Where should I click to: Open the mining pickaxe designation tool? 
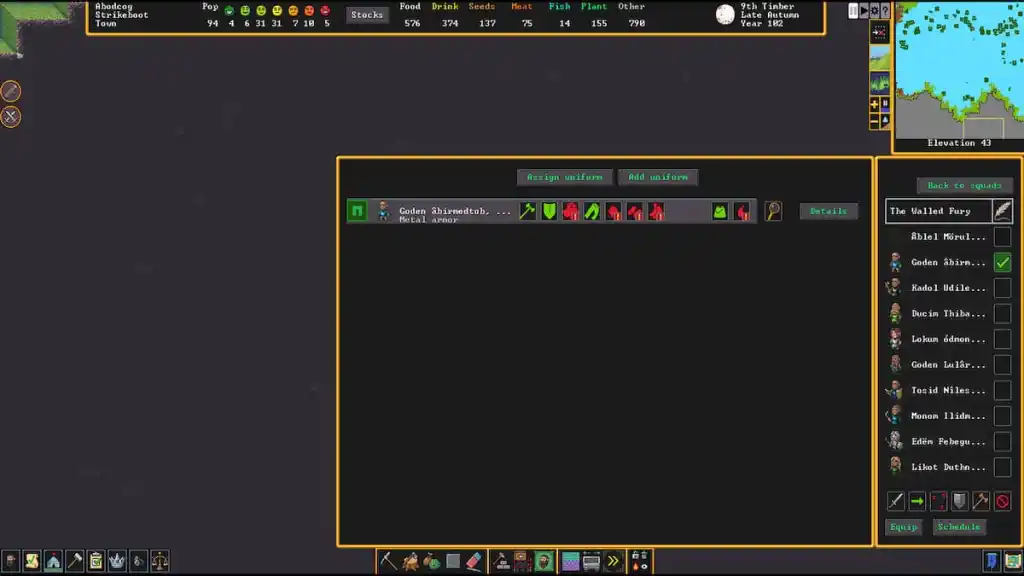pos(389,561)
